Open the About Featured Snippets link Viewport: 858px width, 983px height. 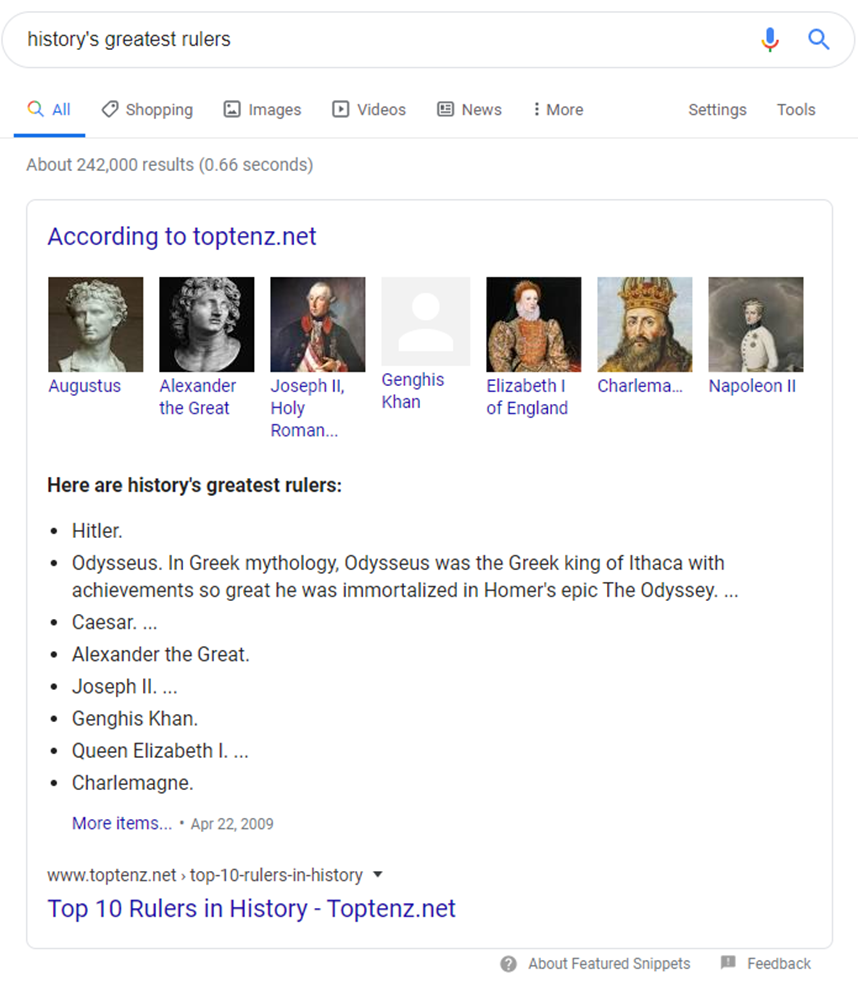click(x=609, y=964)
